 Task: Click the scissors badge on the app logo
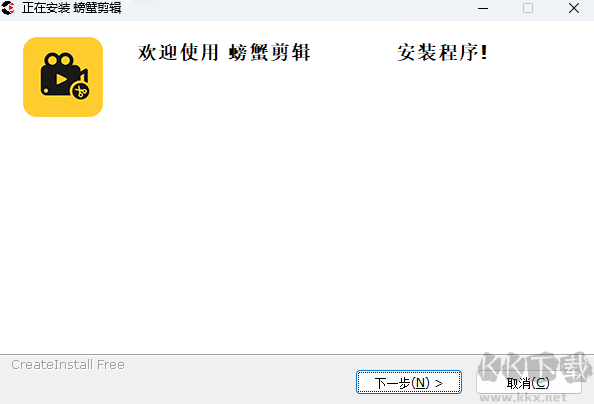pos(80,91)
